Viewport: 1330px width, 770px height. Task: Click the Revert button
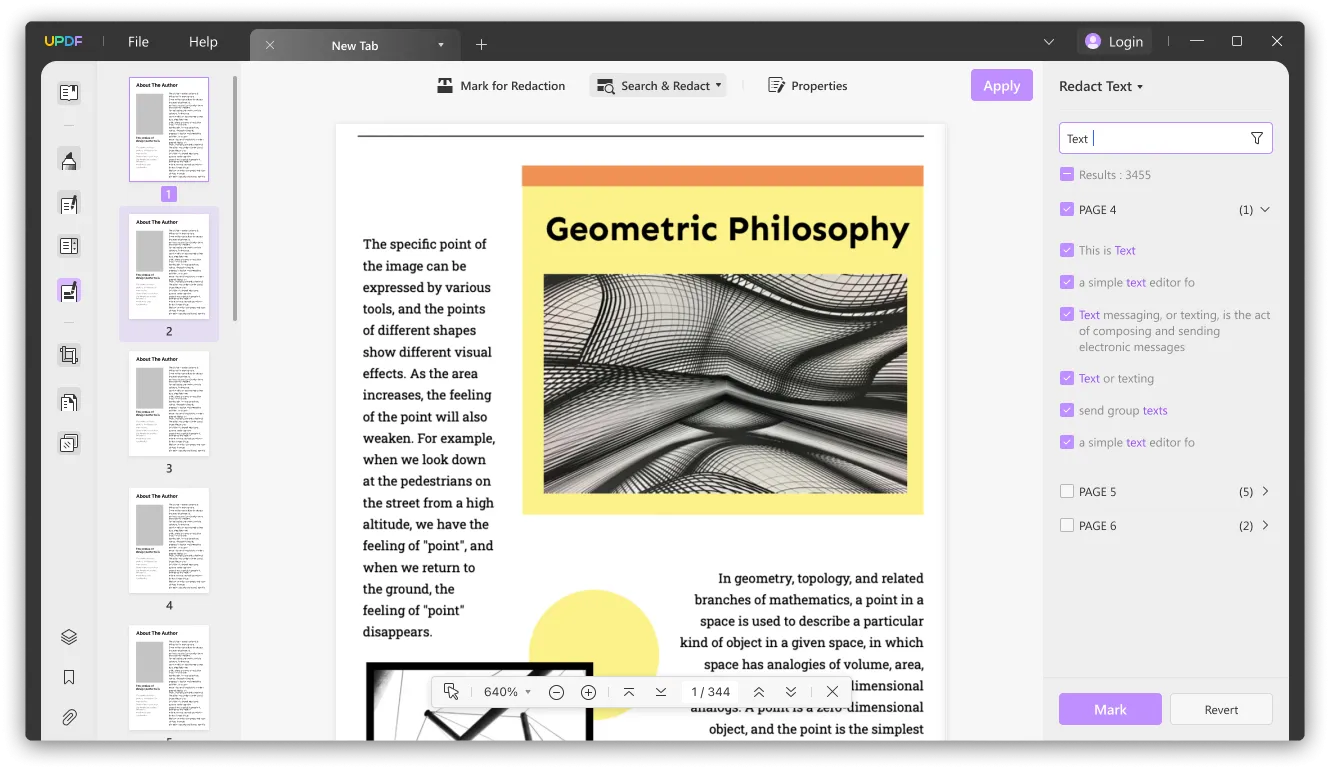pos(1221,710)
